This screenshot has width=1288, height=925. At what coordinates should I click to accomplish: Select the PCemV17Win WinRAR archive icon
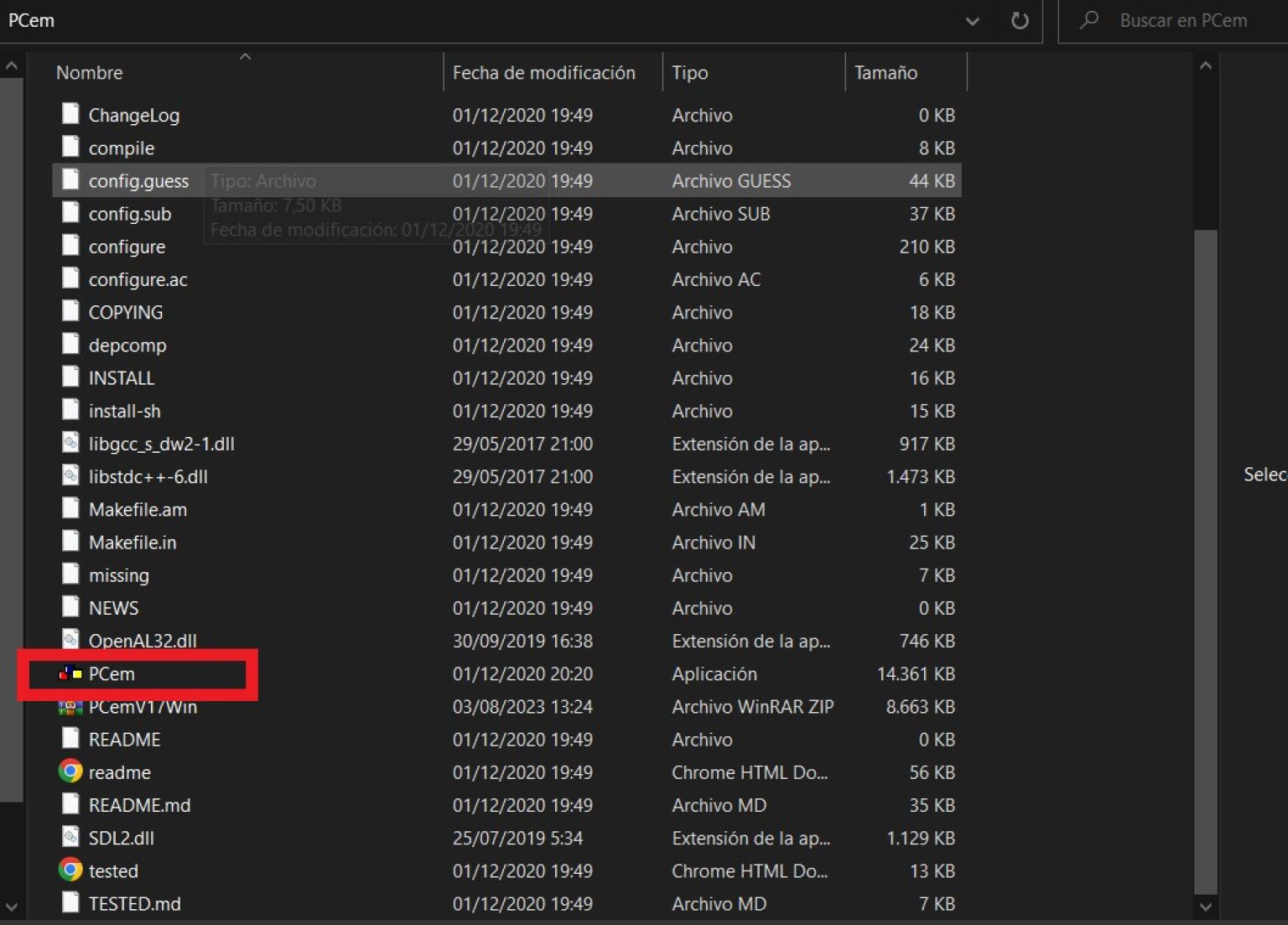[x=70, y=707]
